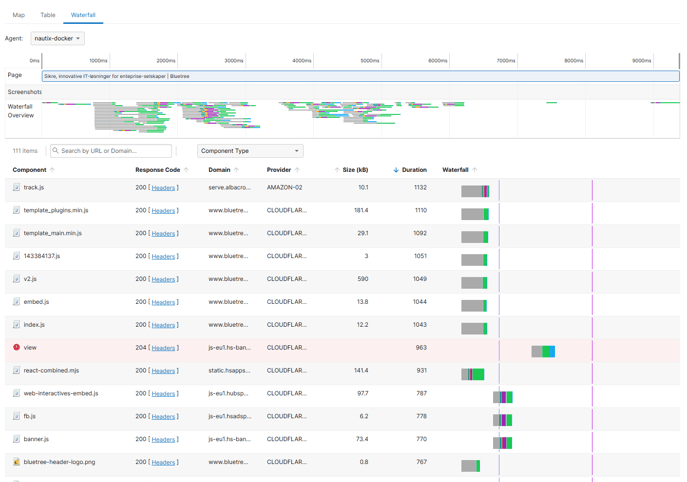Click the image icon beside bluetree-header-logo.png
687x482 pixels.
point(16,462)
